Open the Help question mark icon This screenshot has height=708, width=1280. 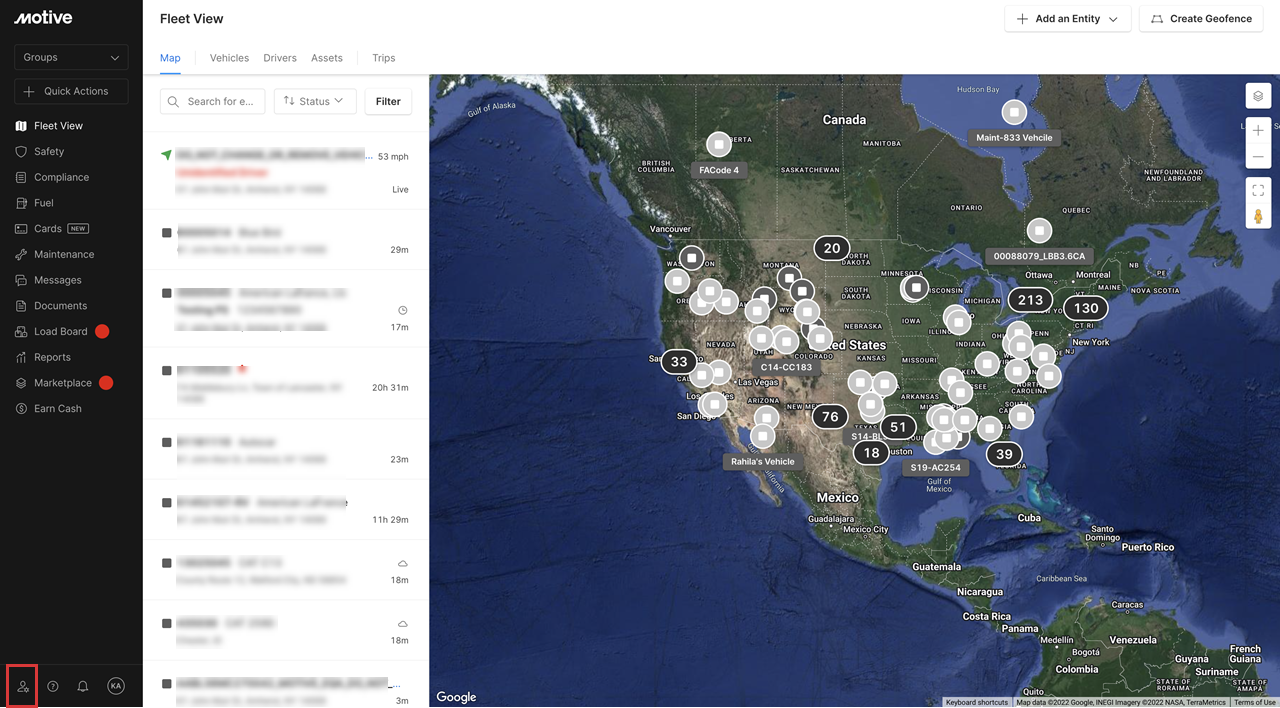pos(53,686)
